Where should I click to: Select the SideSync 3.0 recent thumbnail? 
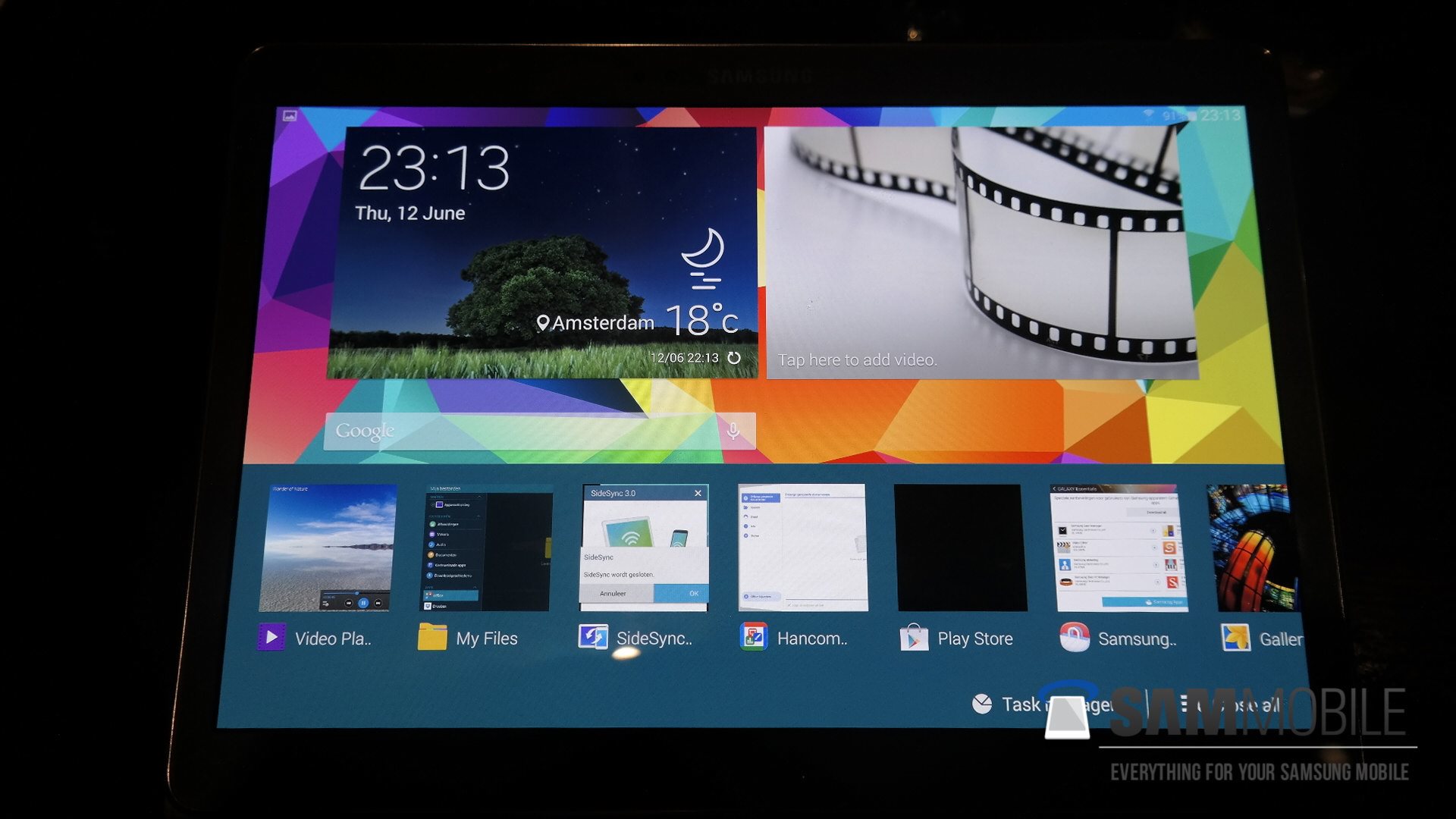coord(645,531)
